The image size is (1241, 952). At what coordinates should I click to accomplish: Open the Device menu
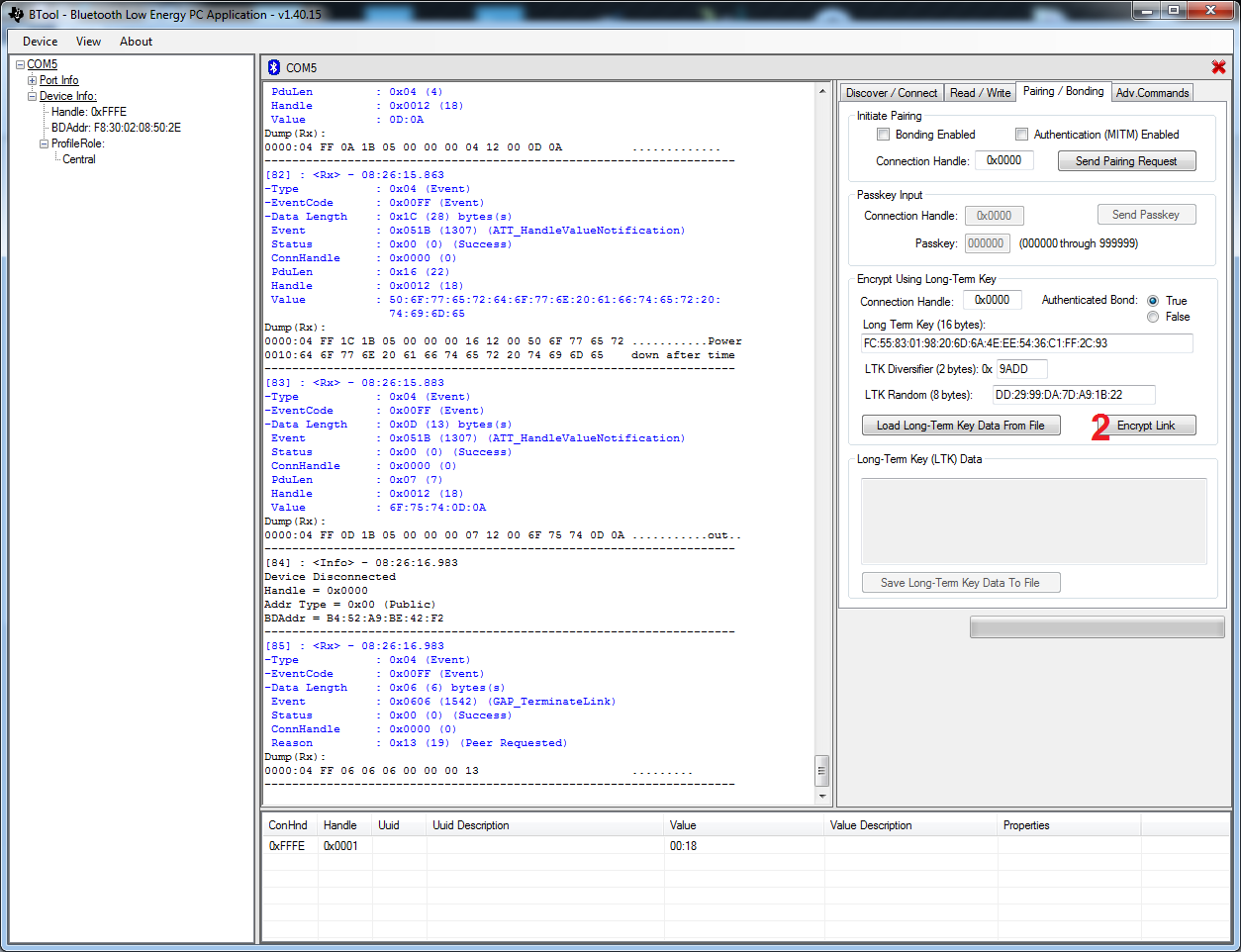[x=40, y=42]
